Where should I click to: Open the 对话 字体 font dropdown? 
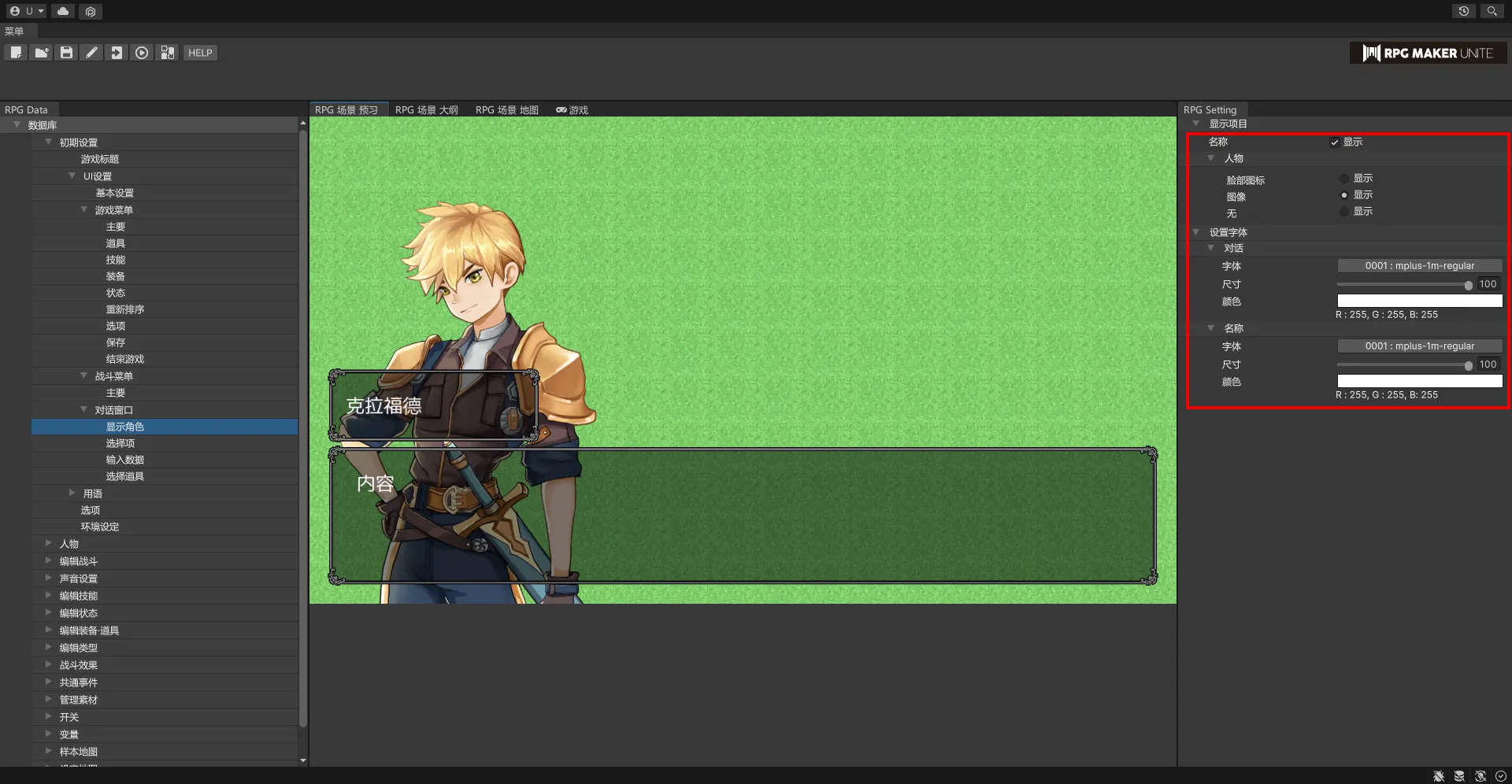(x=1419, y=266)
